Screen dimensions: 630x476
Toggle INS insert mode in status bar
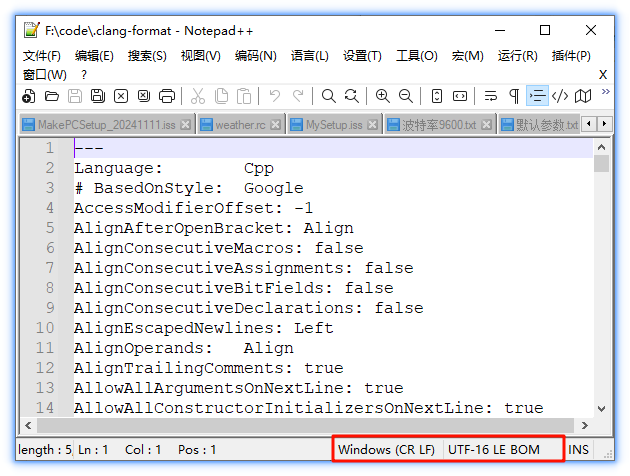pyautogui.click(x=578, y=449)
